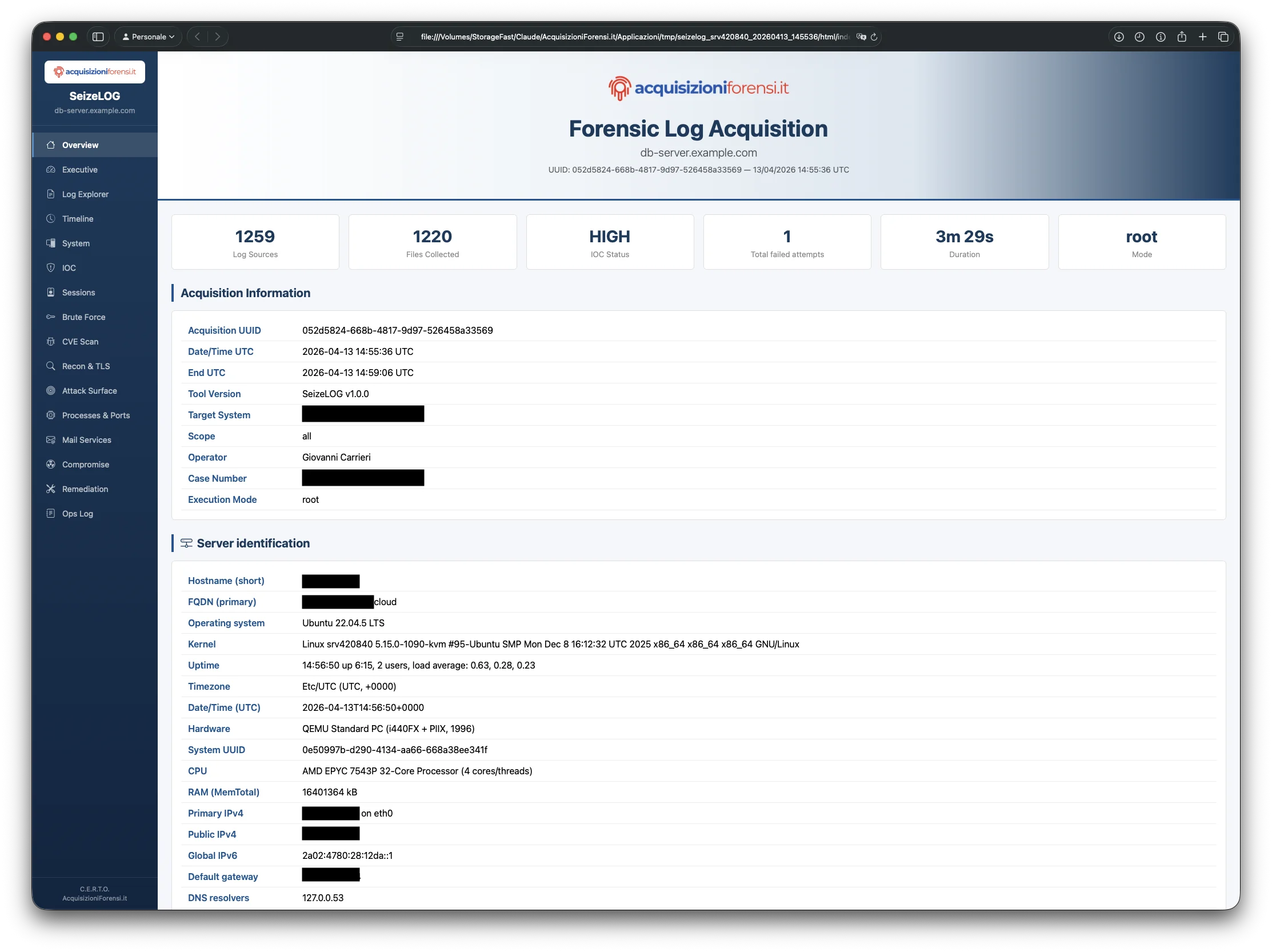Screen dimensions: 1272x952
Task: Click the Sessions sidebar icon
Action: (52, 292)
